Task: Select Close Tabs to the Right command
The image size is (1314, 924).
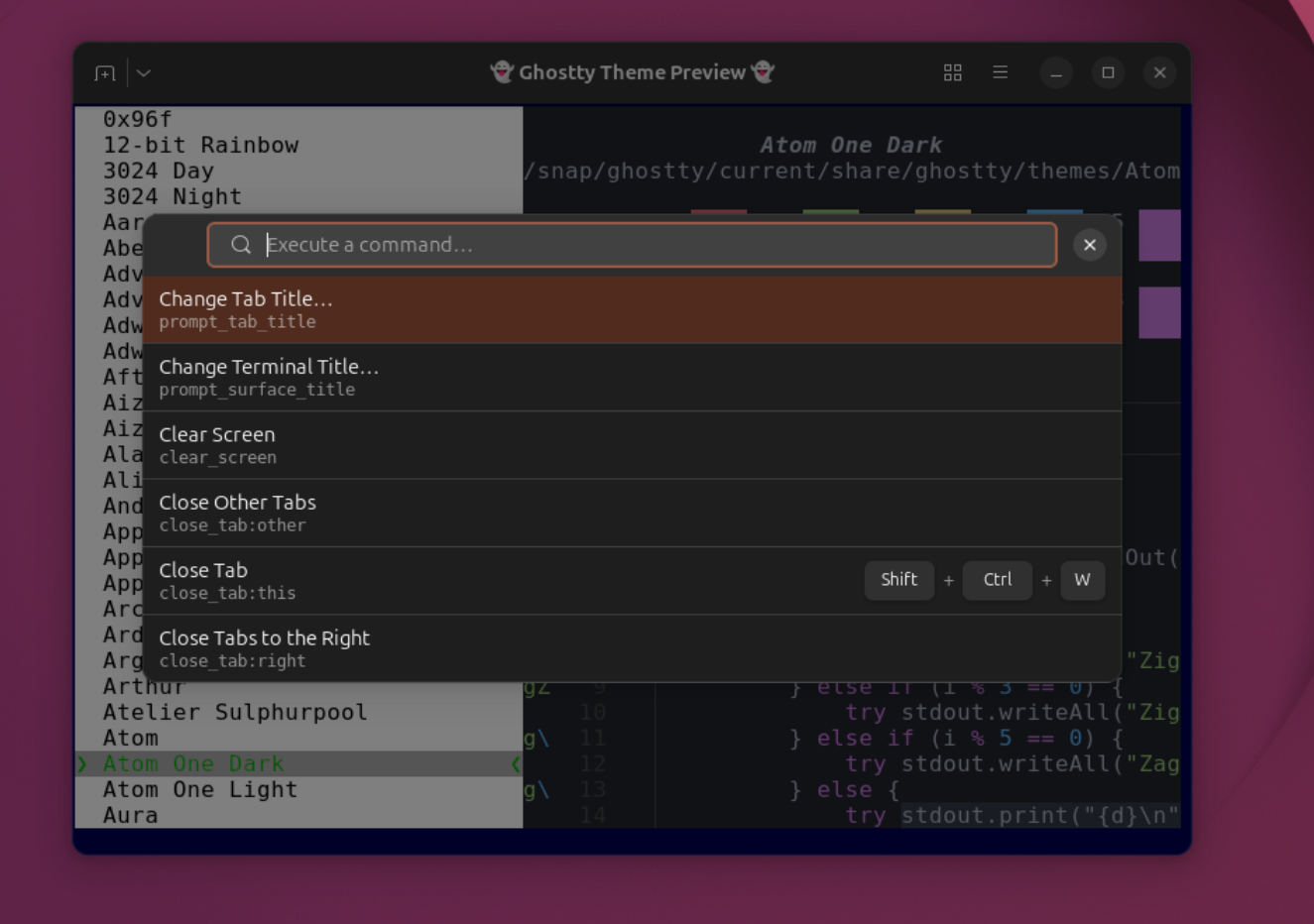Action: pyautogui.click(x=632, y=648)
